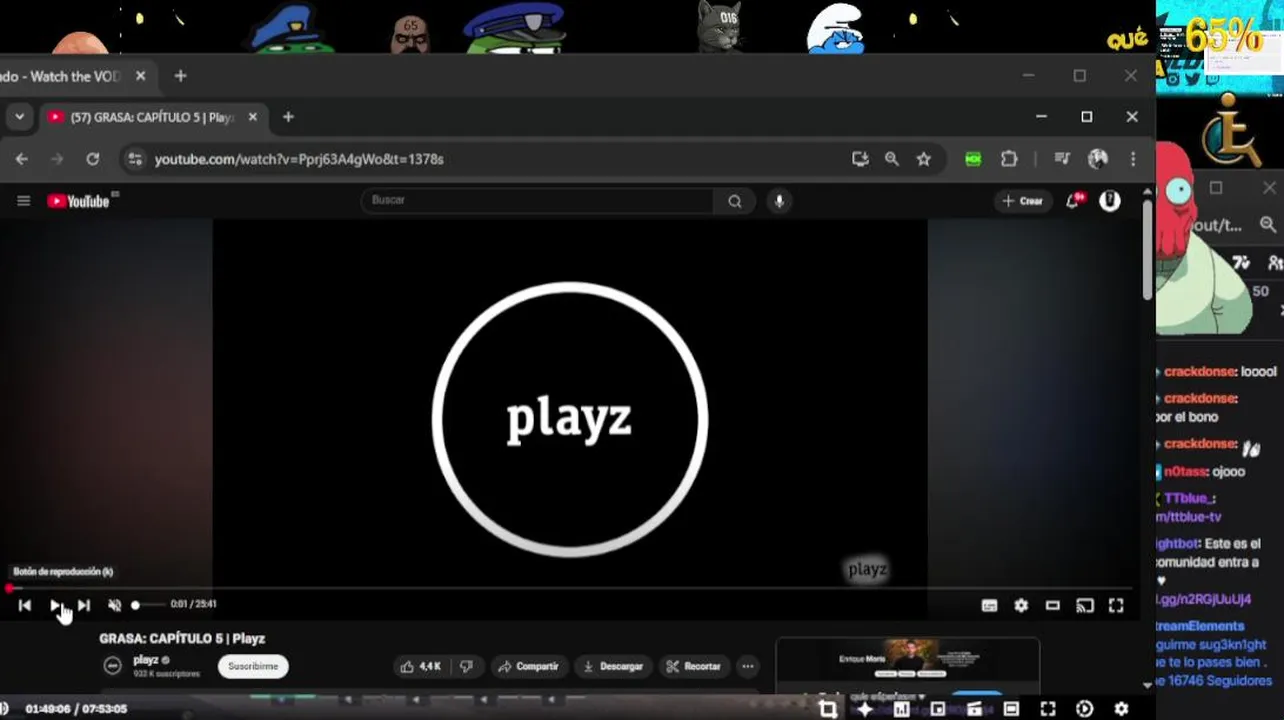Screen dimensions: 1284x720
Task: Click the Descargar download button
Action: (613, 666)
